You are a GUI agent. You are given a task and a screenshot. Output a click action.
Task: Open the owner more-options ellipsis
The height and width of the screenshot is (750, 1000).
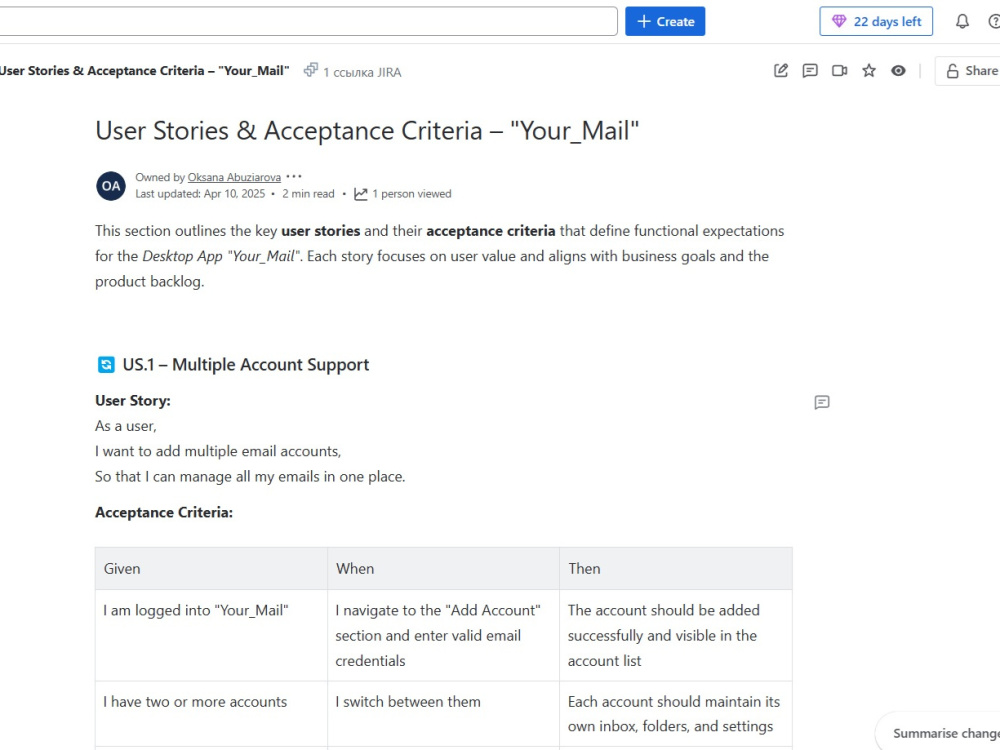(294, 177)
